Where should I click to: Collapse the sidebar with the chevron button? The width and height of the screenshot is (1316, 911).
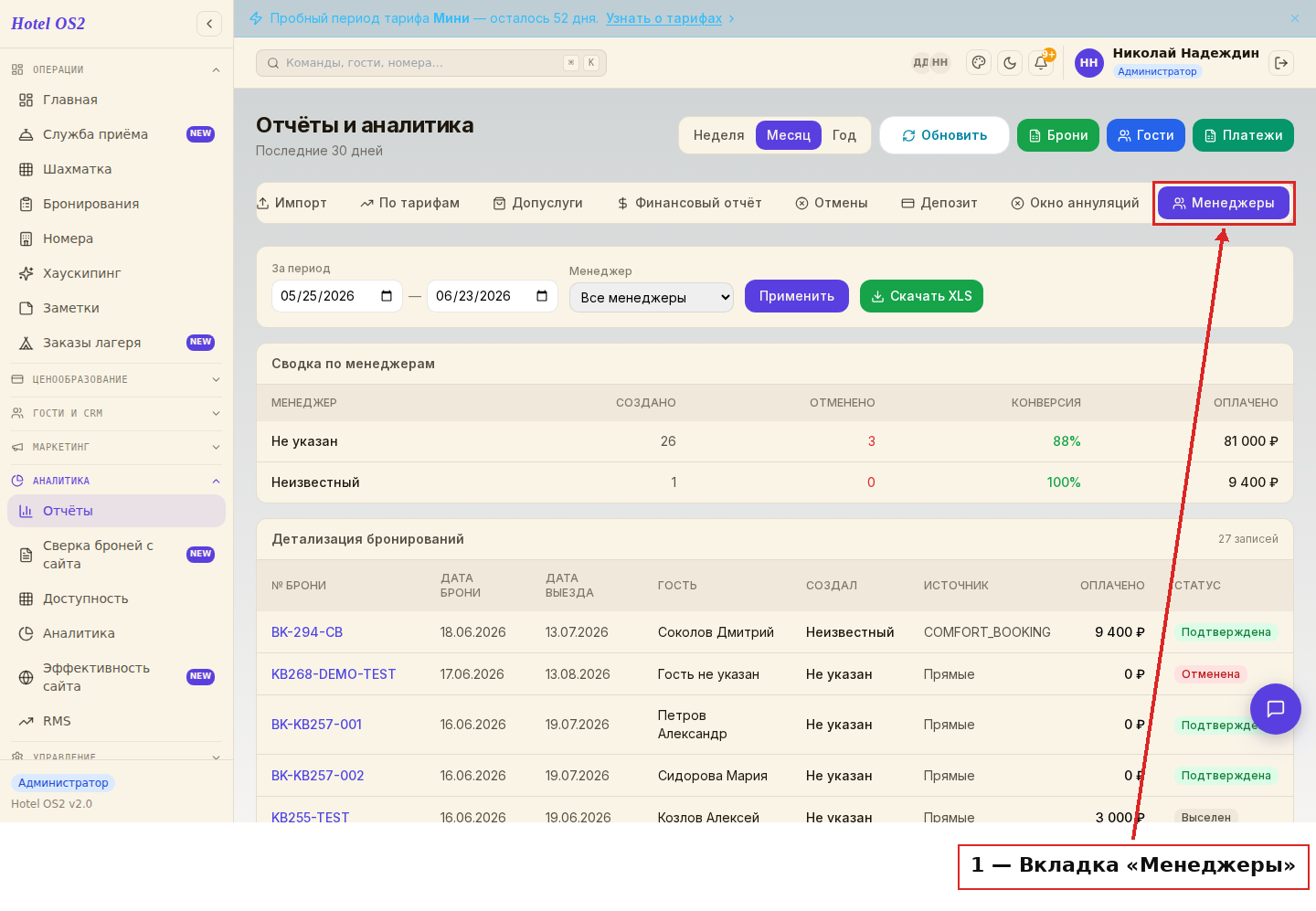pyautogui.click(x=209, y=24)
